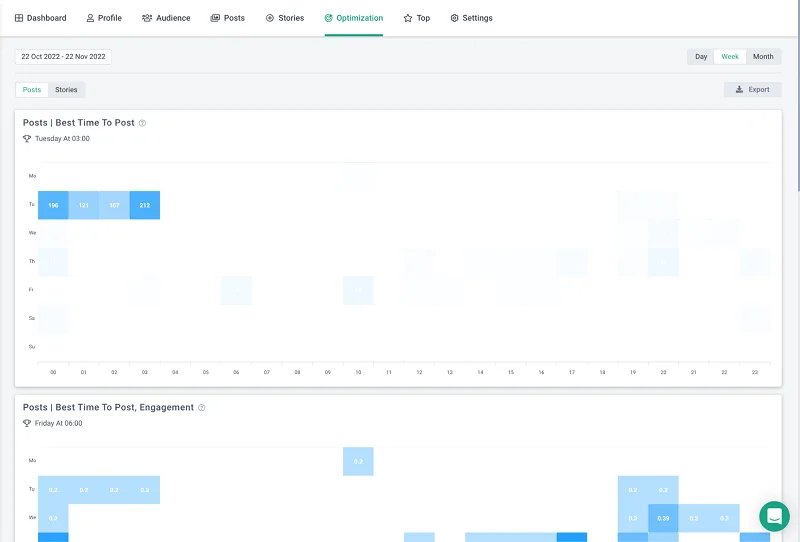Go to the Profile tab

pyautogui.click(x=104, y=18)
